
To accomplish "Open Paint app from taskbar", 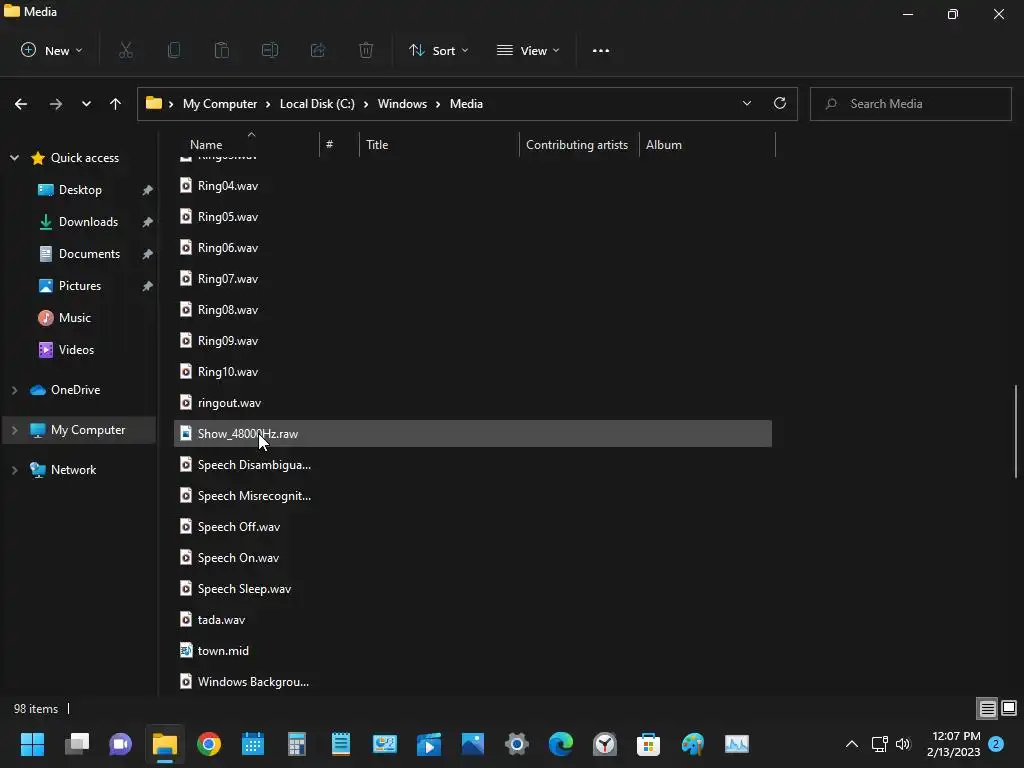I will point(693,744).
